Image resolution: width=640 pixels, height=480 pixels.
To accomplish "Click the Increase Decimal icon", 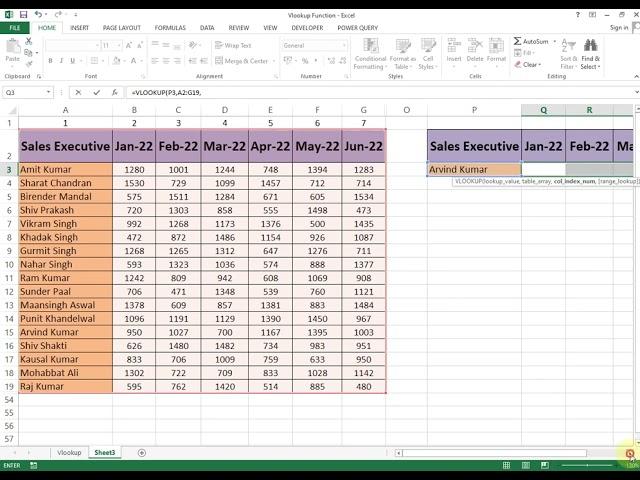I will (331, 61).
